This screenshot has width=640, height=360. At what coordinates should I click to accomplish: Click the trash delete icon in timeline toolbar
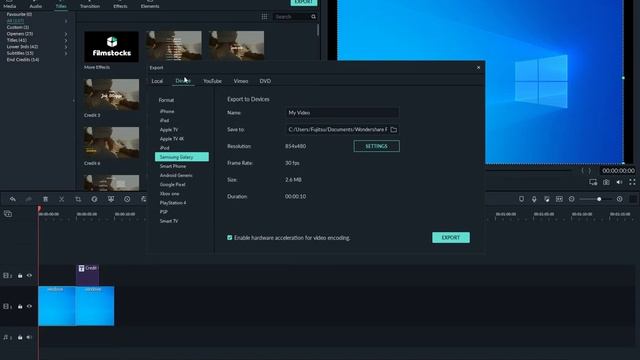tap(45, 199)
